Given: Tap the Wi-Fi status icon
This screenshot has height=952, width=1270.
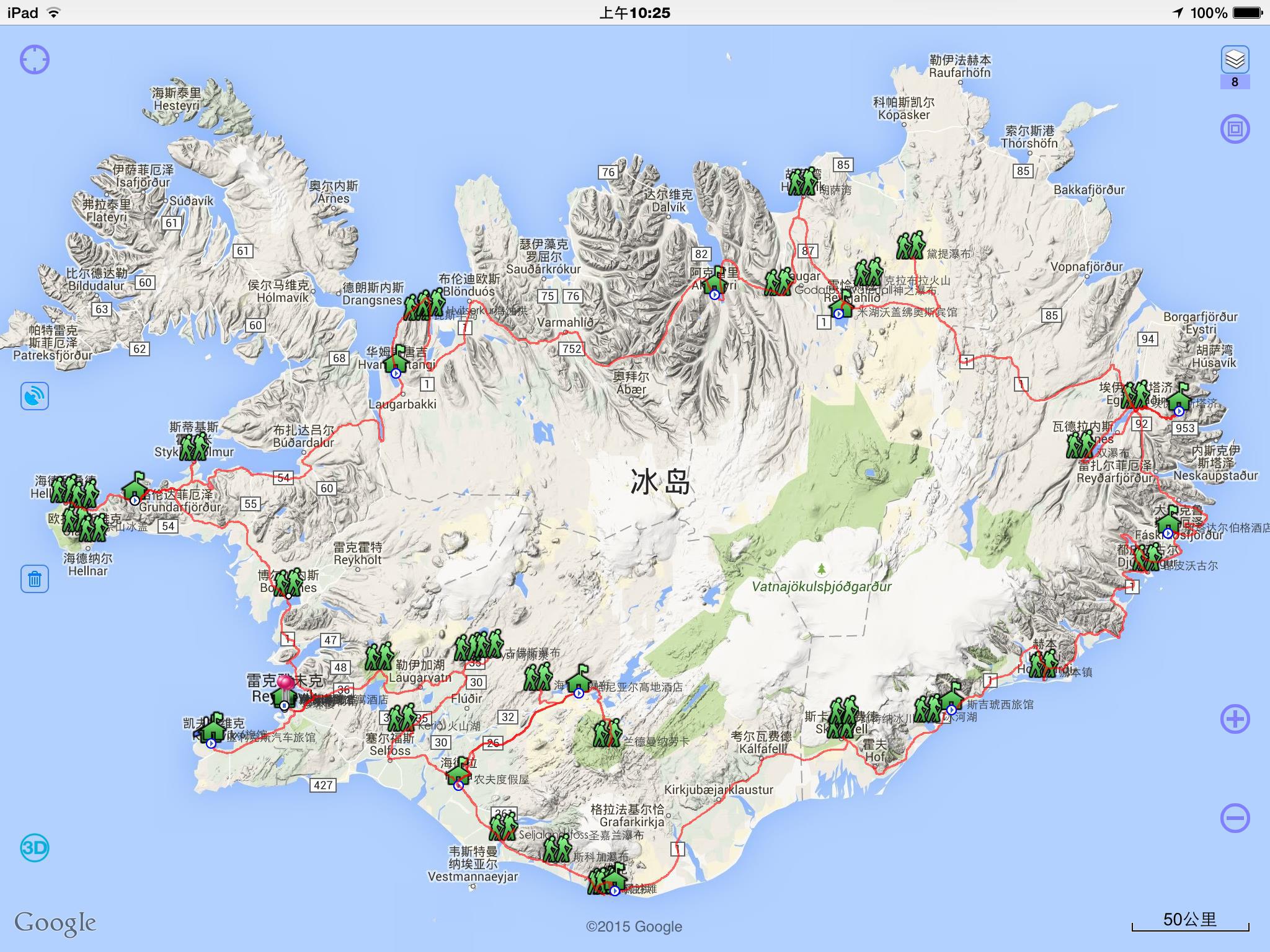Looking at the screenshot, I should (x=54, y=12).
